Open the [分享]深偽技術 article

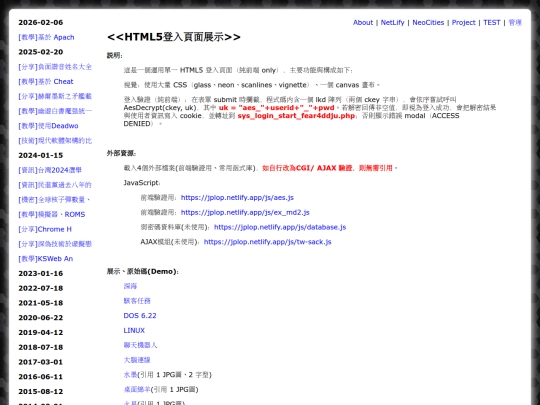pyautogui.click(x=55, y=244)
